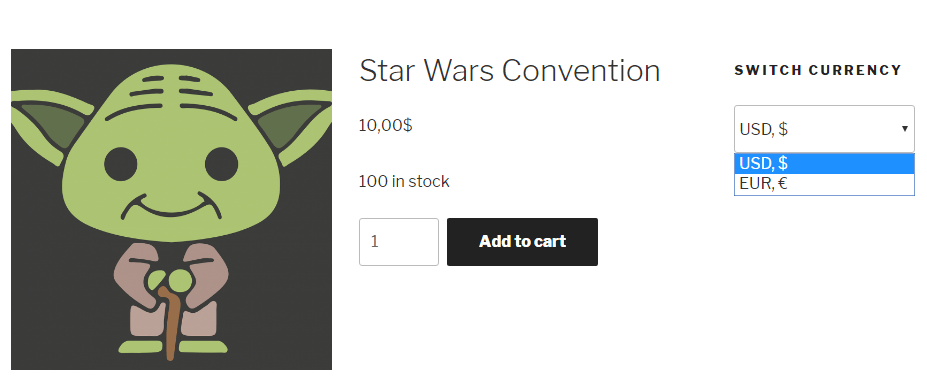Click Yoda's left eye

pos(121,164)
